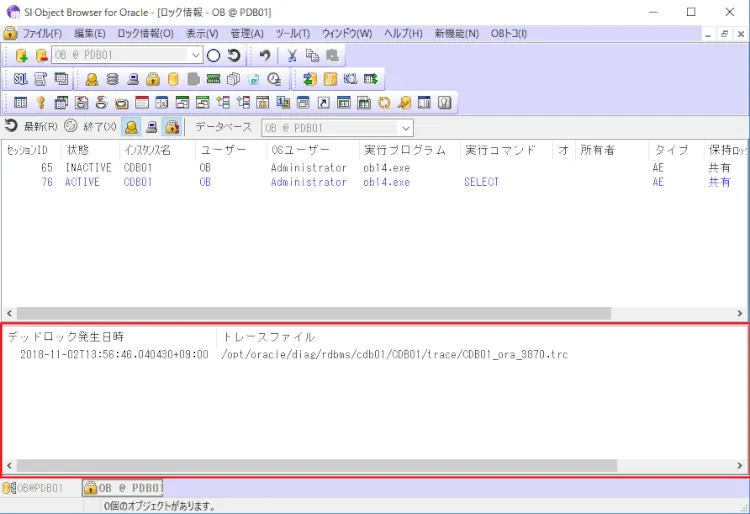Click the padlock lock information icon in the second toolbar row
This screenshot has width=750, height=514.
[153, 79]
